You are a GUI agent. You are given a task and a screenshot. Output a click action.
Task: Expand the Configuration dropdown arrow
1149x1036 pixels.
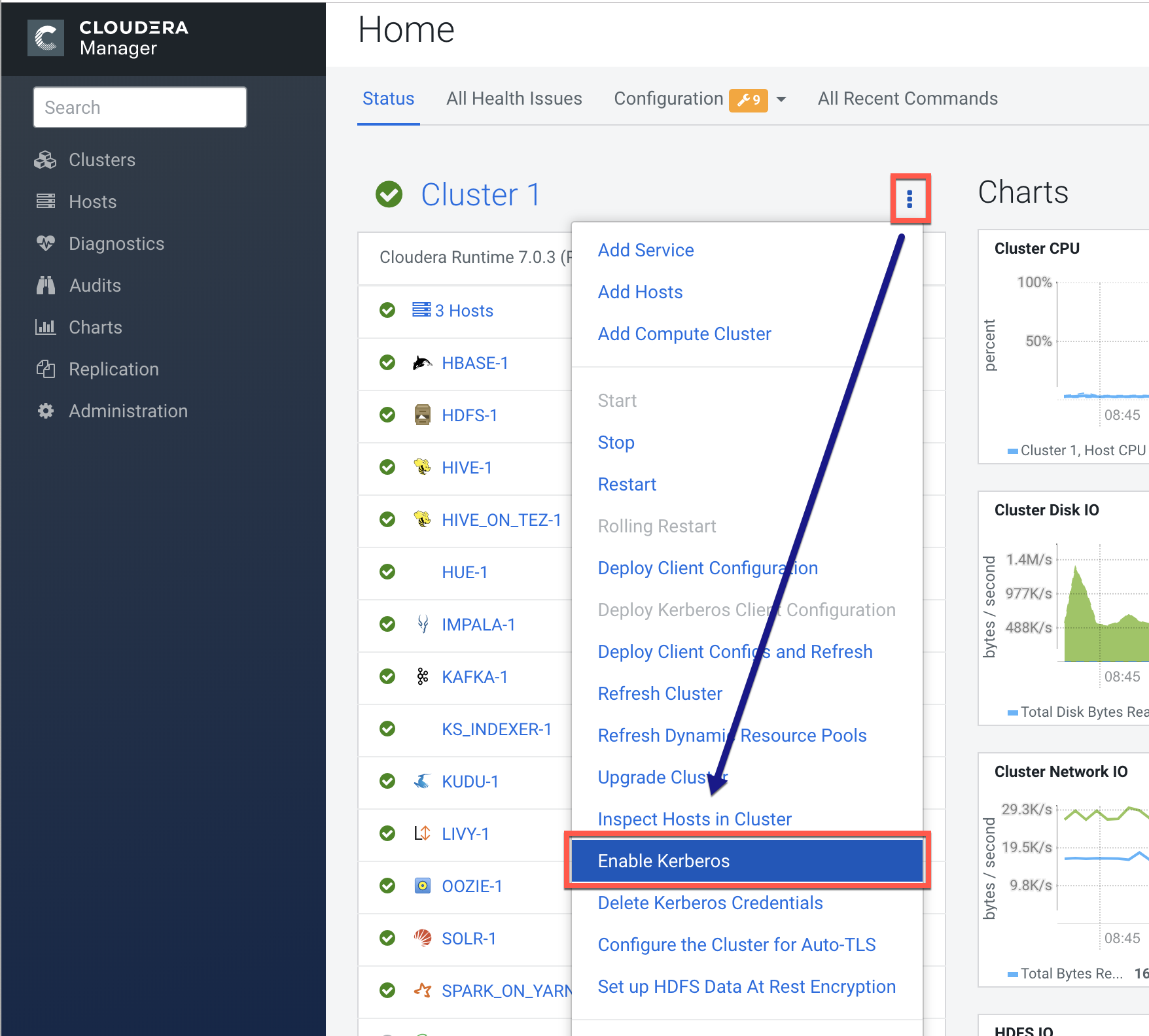point(781,99)
